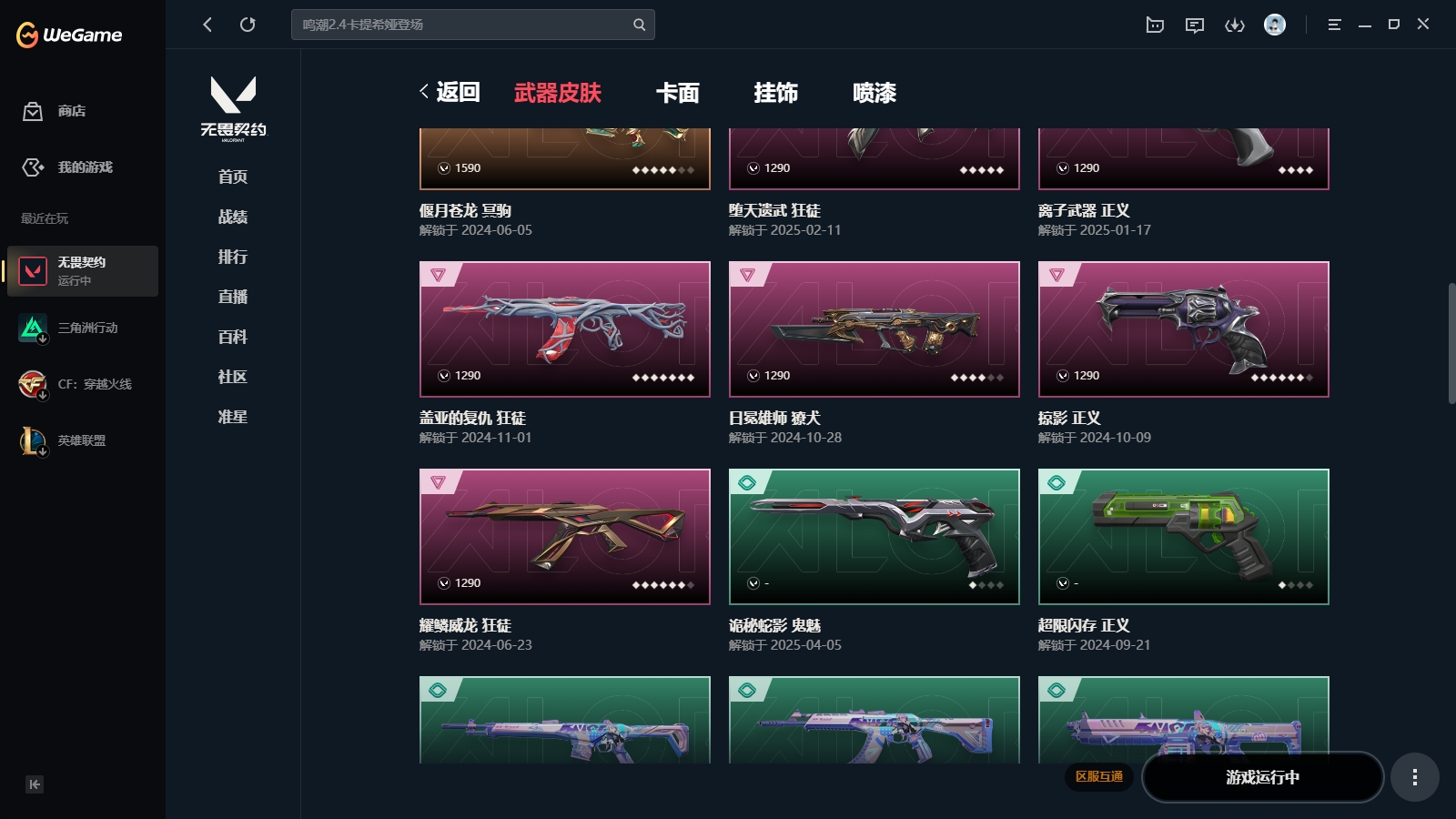Switch to the 卡面 tab

678,93
